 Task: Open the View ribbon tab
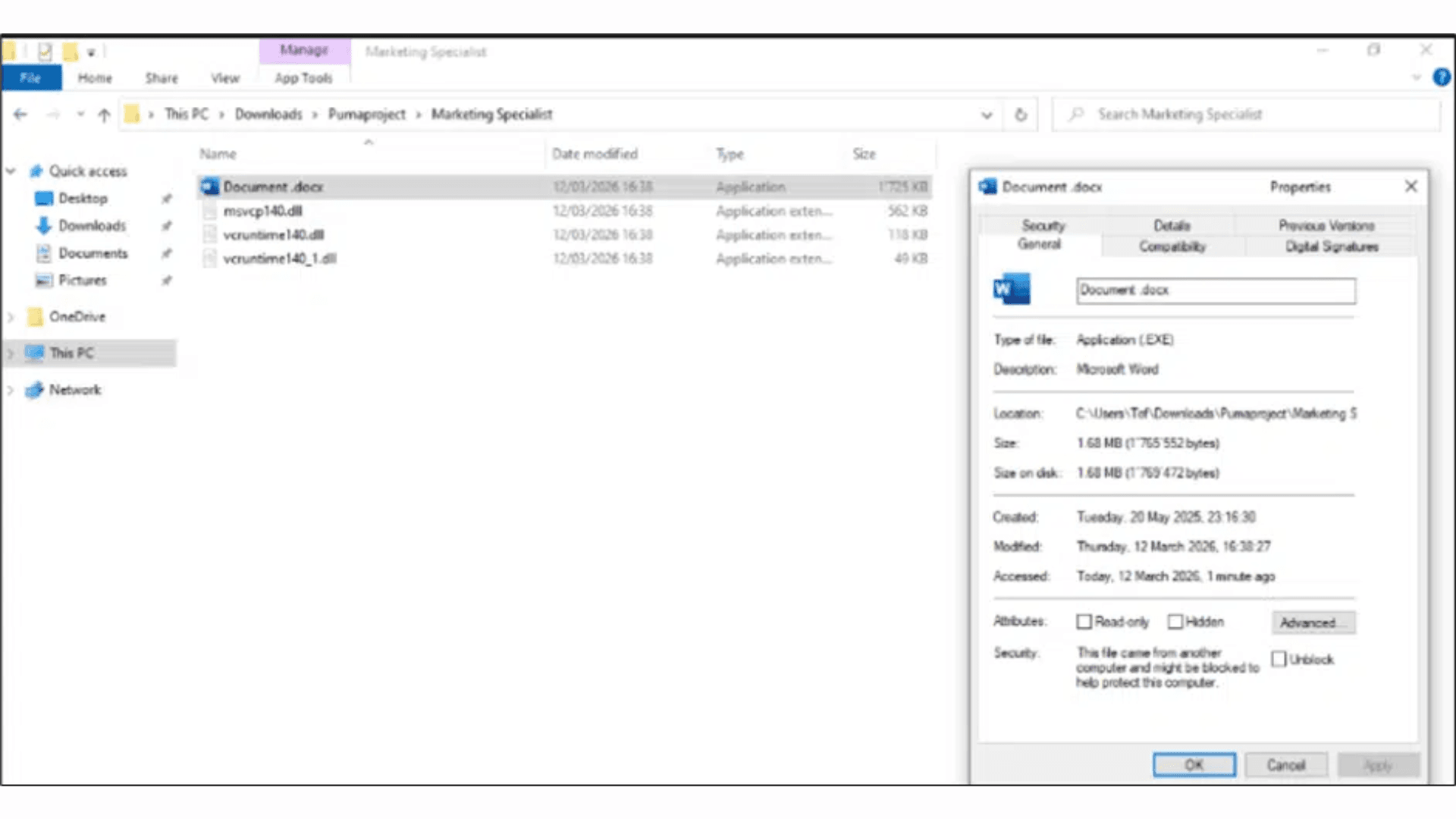[224, 78]
